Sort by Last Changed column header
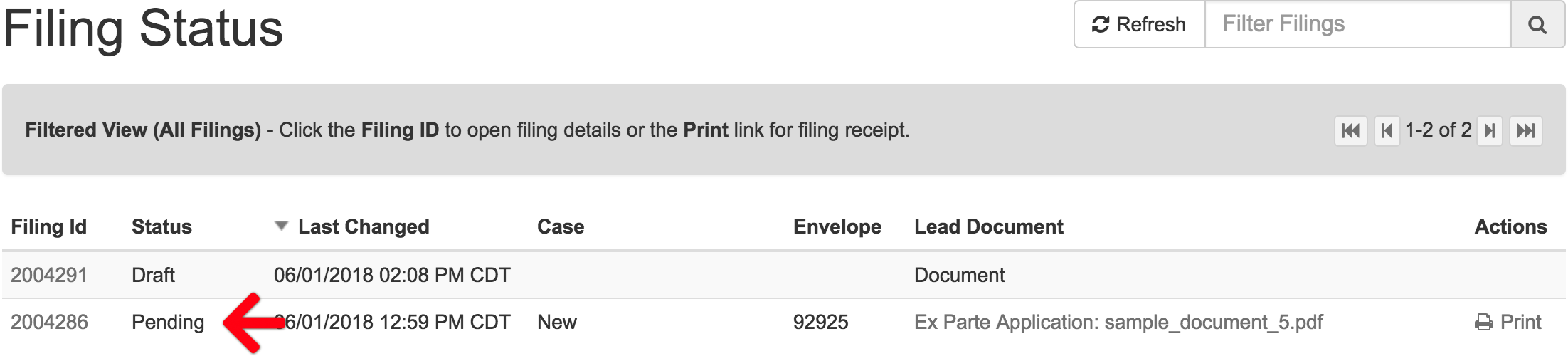The image size is (1568, 356). pyautogui.click(x=364, y=226)
